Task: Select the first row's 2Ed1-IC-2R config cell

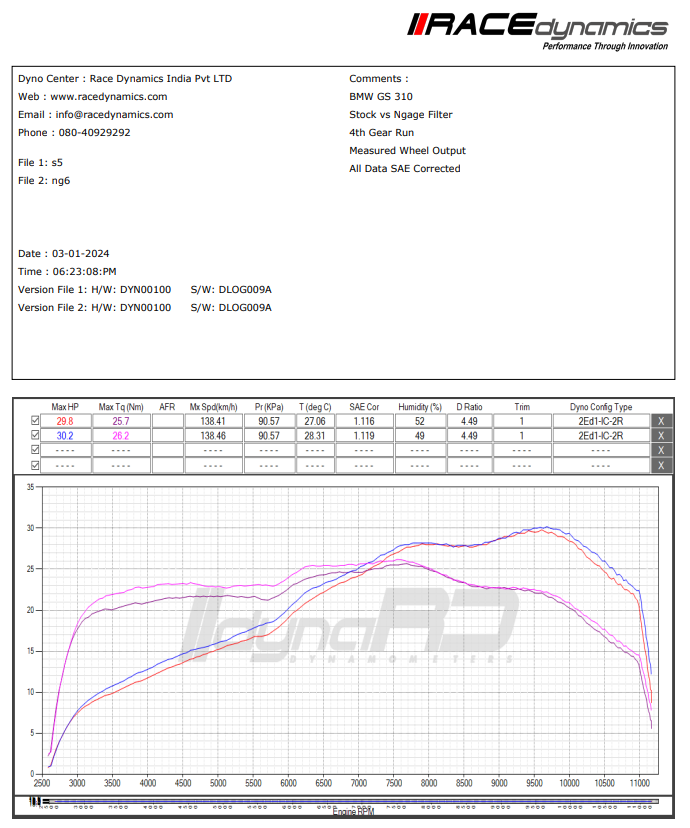Action: click(601, 422)
